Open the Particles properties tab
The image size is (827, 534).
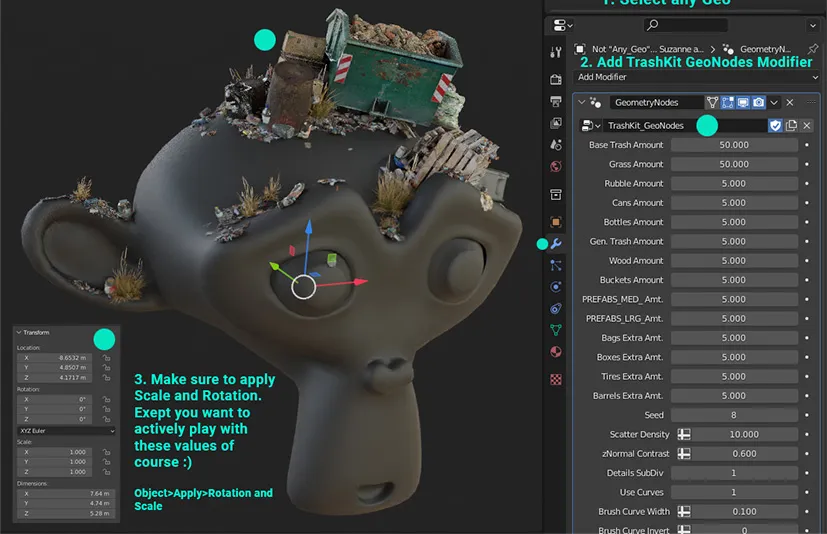555,265
